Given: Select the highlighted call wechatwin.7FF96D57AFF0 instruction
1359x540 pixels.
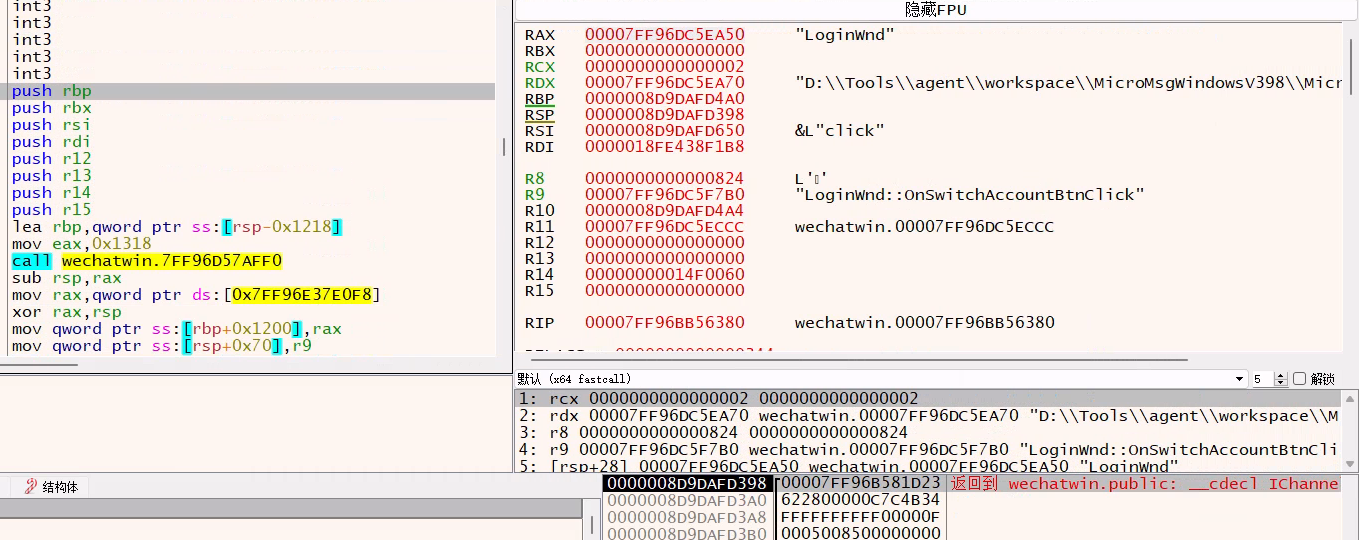Looking at the screenshot, I should pos(147,261).
